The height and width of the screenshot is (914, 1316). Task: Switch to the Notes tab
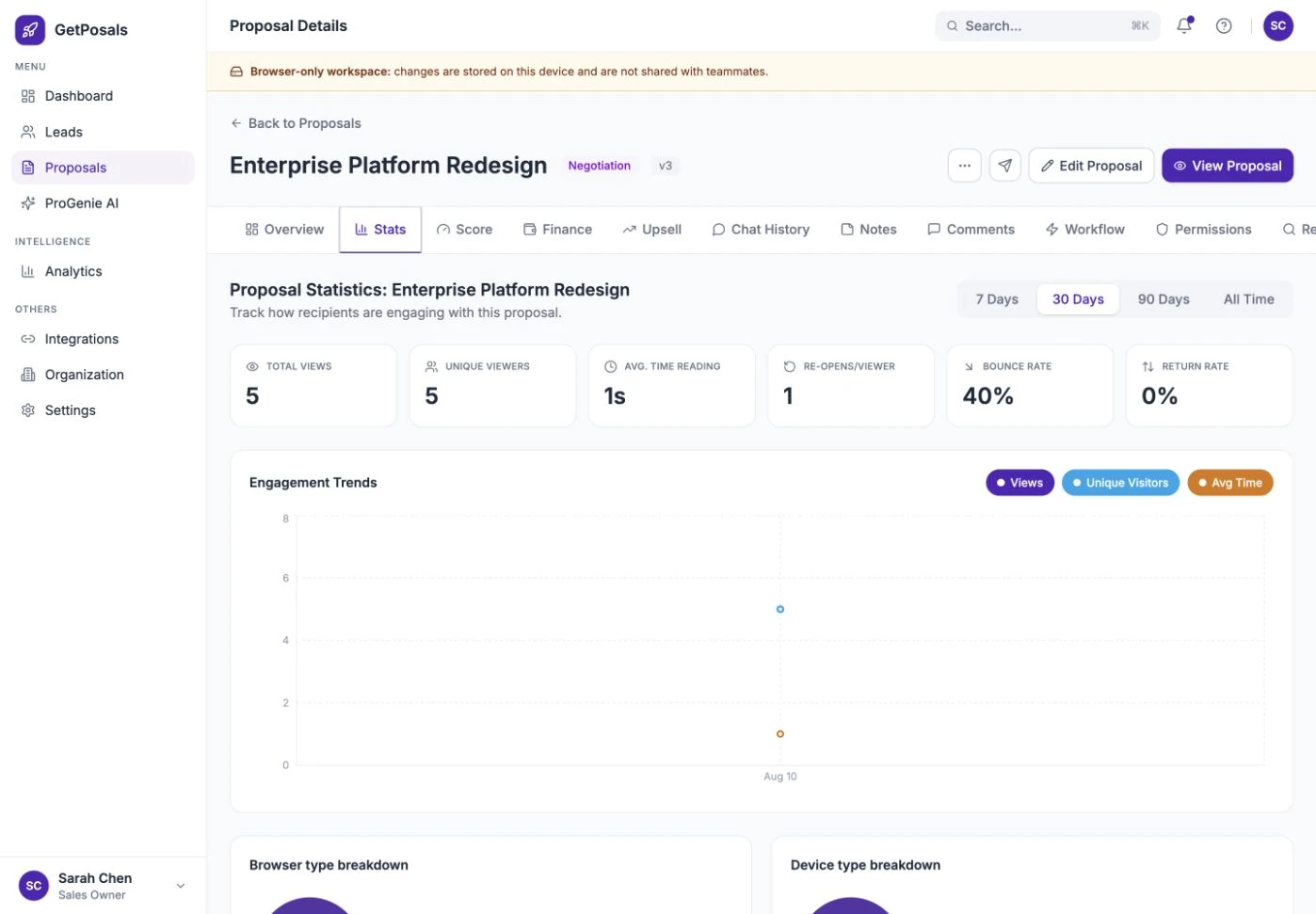tap(869, 230)
